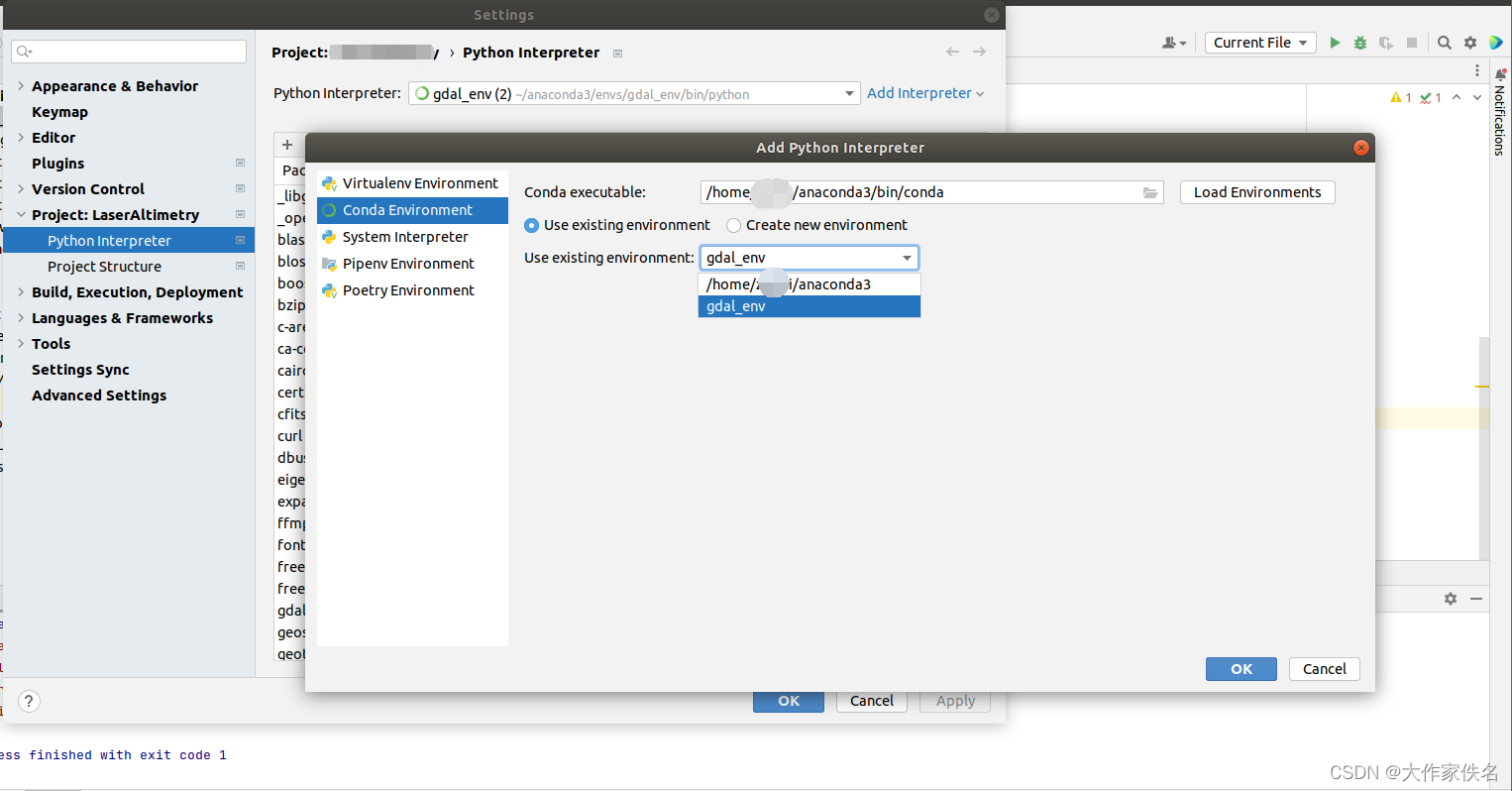Open IDE settings via the toolbar gear icon

point(1469,43)
